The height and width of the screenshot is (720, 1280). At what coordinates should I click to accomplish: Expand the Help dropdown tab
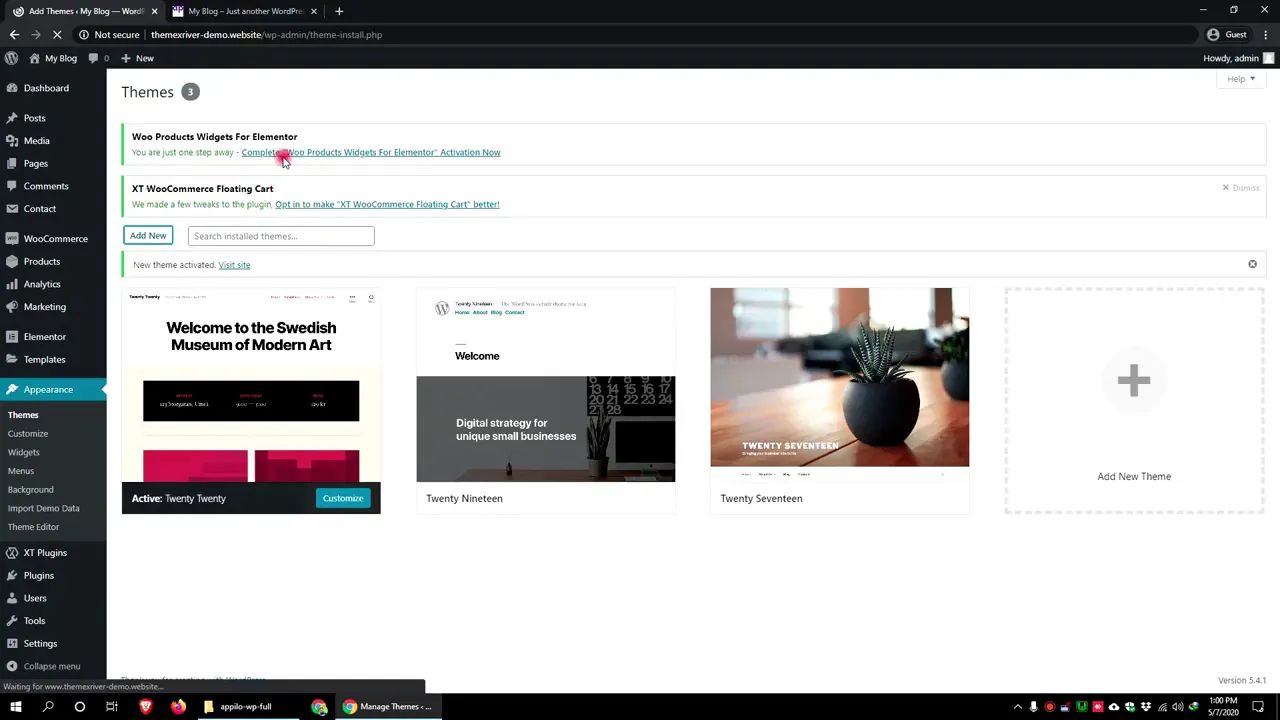point(1241,79)
